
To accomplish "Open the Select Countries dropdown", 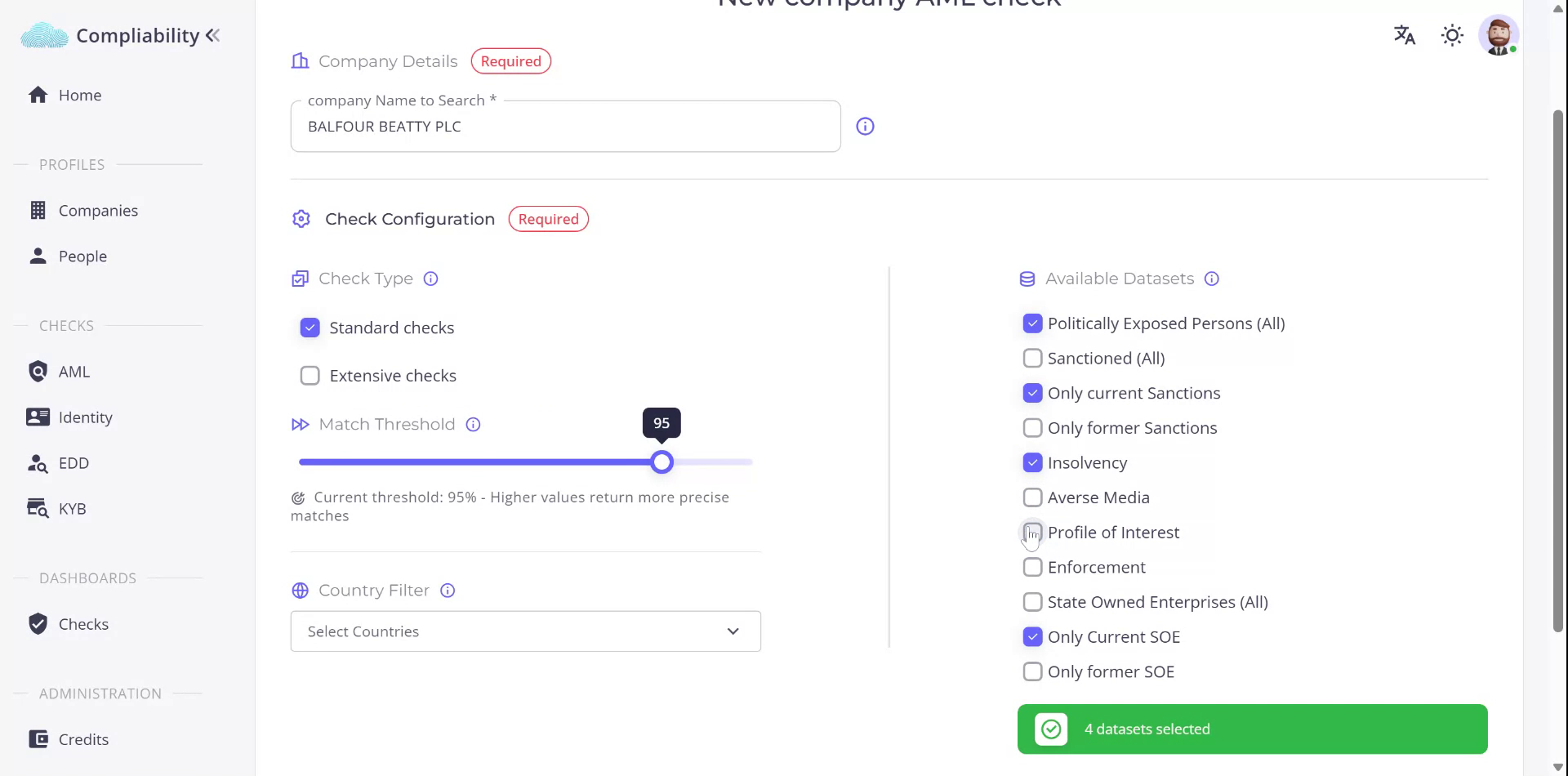I will coord(506,631).
